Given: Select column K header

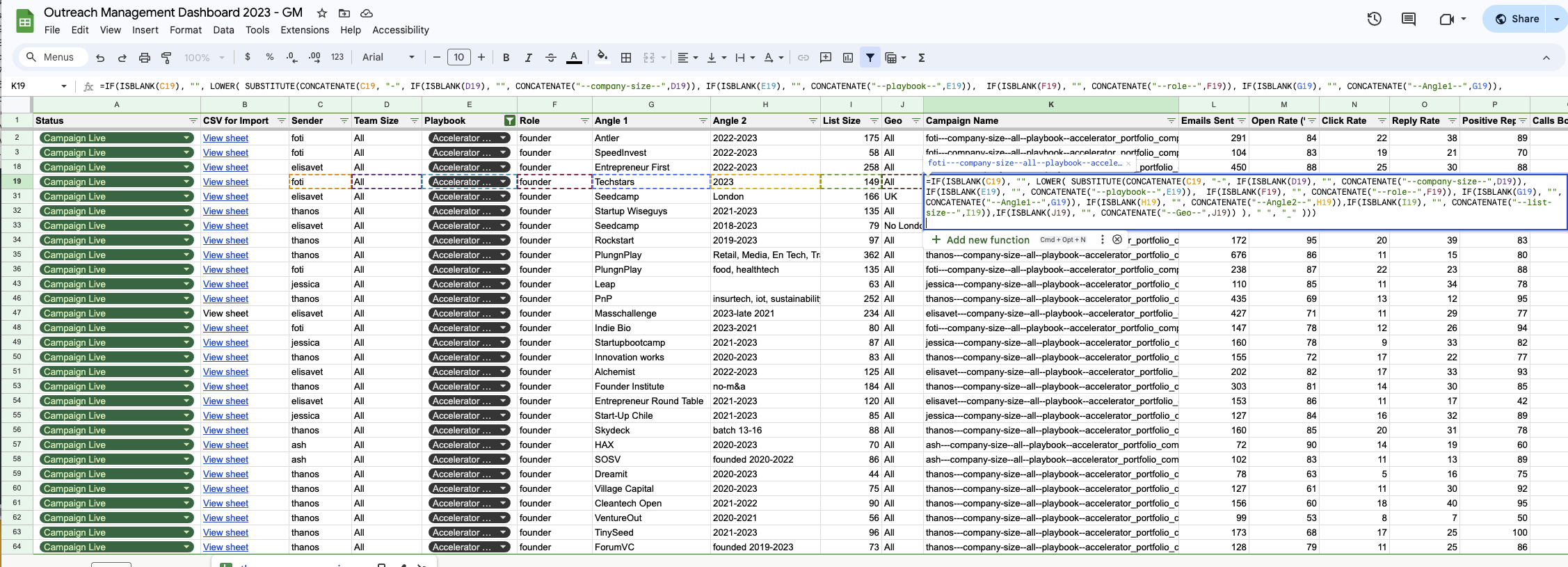Looking at the screenshot, I should (1050, 104).
